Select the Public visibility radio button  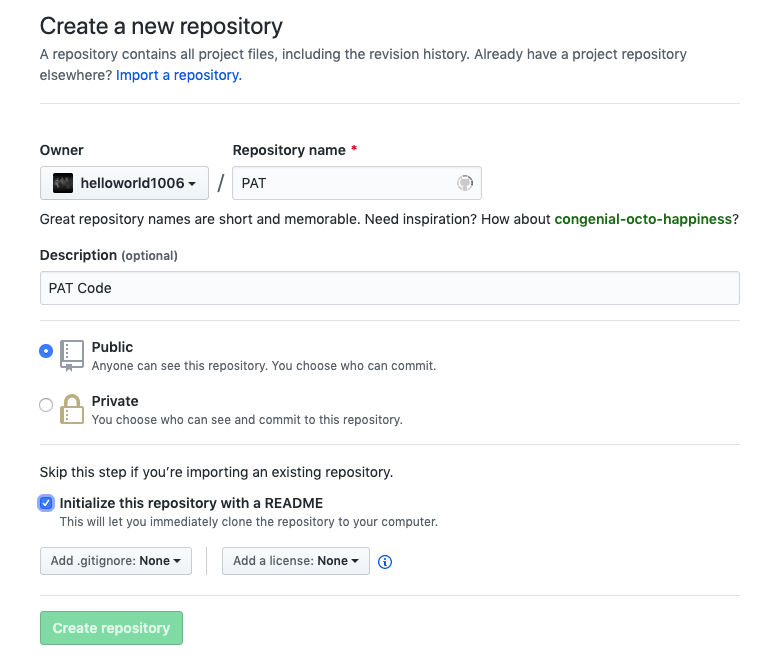(x=46, y=351)
